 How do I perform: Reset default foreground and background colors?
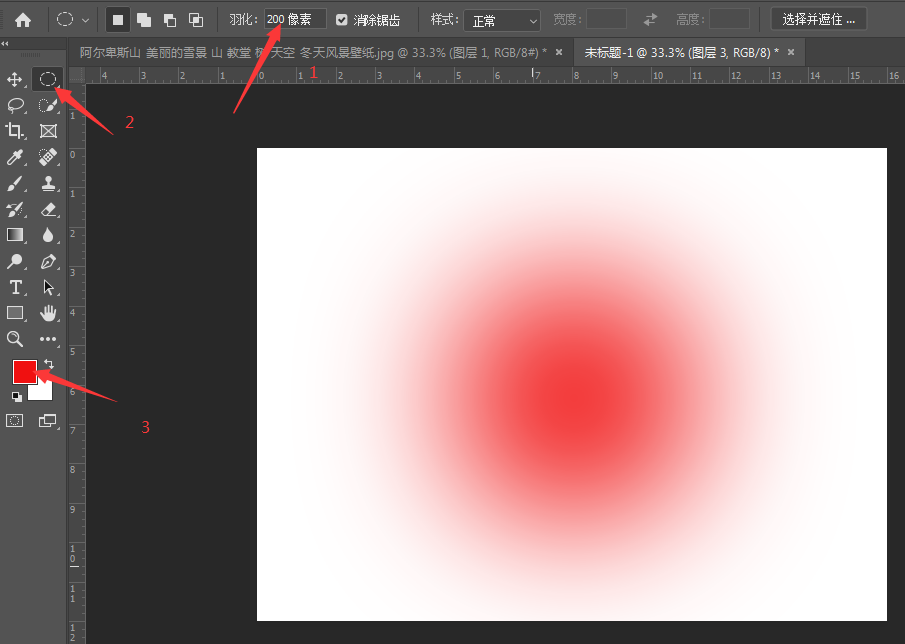(x=17, y=396)
